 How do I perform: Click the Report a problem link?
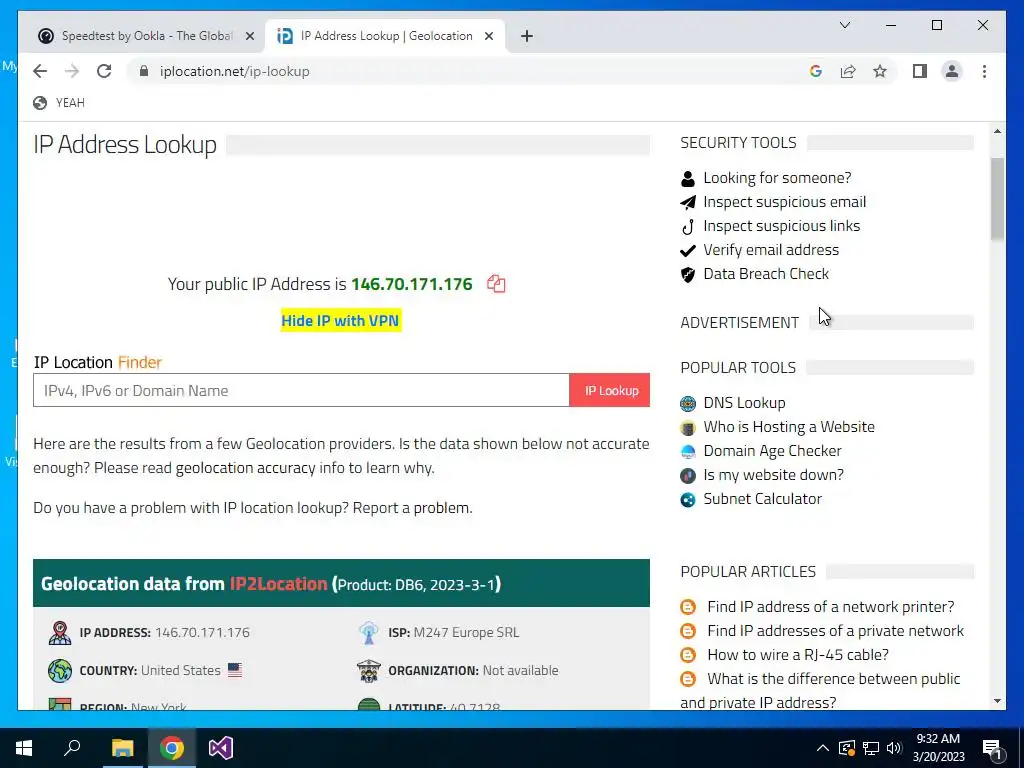[411, 508]
